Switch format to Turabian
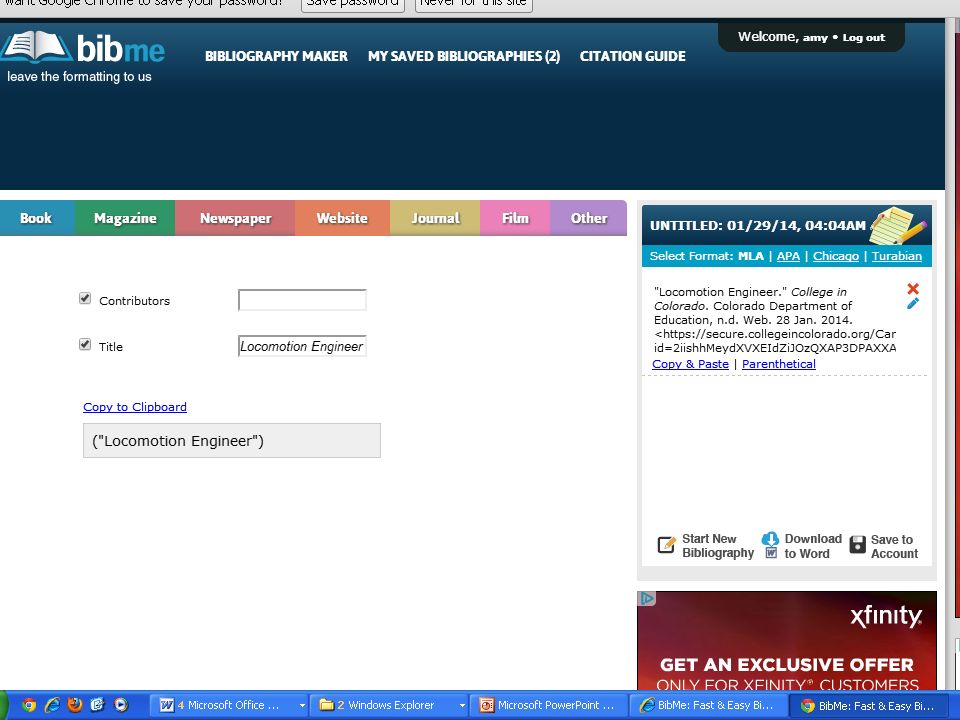 click(x=896, y=256)
